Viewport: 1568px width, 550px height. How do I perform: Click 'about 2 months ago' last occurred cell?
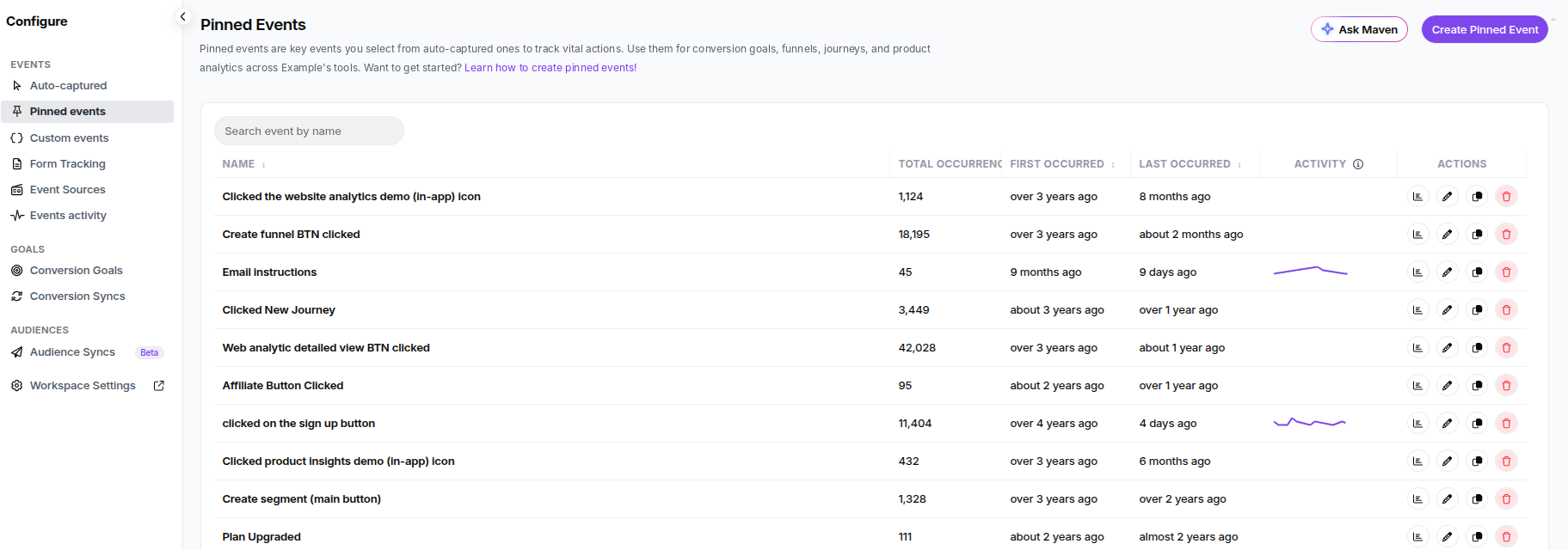(1191, 235)
